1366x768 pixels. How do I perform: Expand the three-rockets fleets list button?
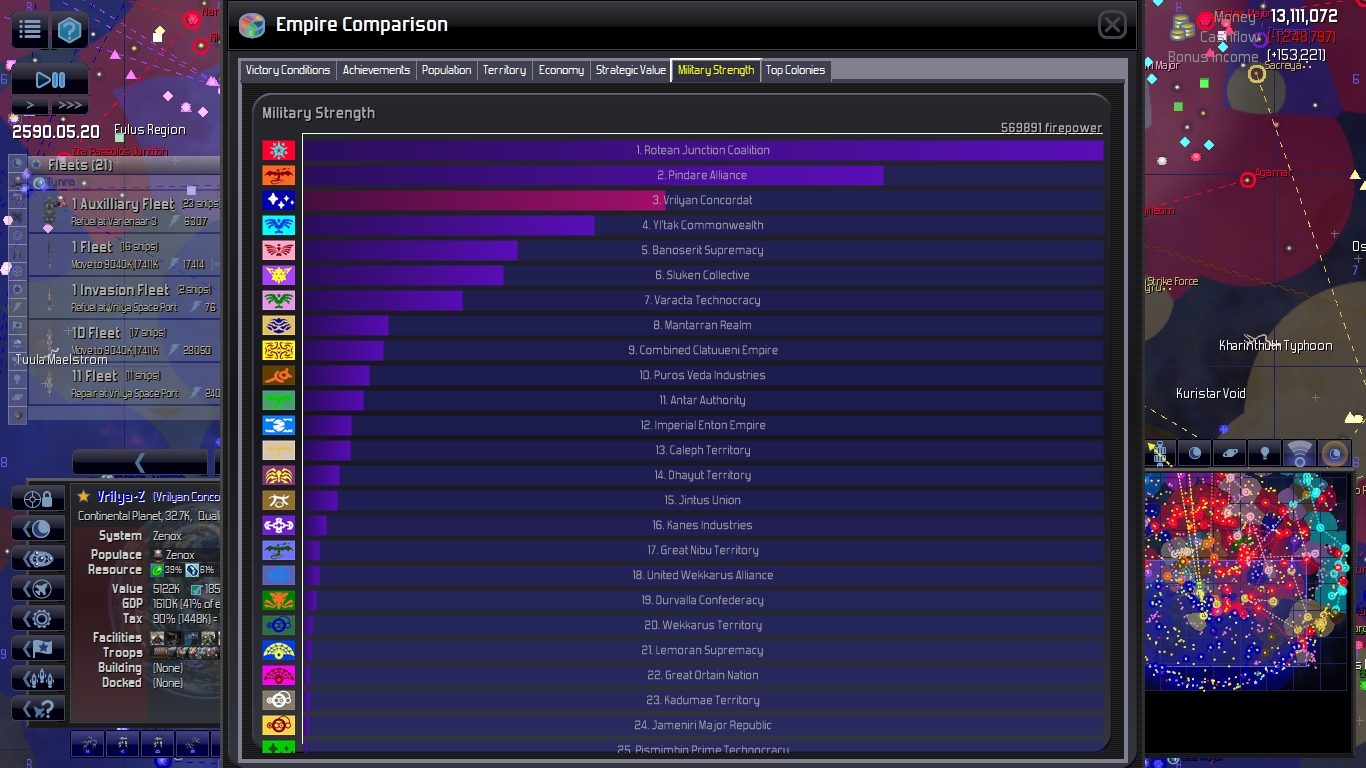[x=38, y=678]
